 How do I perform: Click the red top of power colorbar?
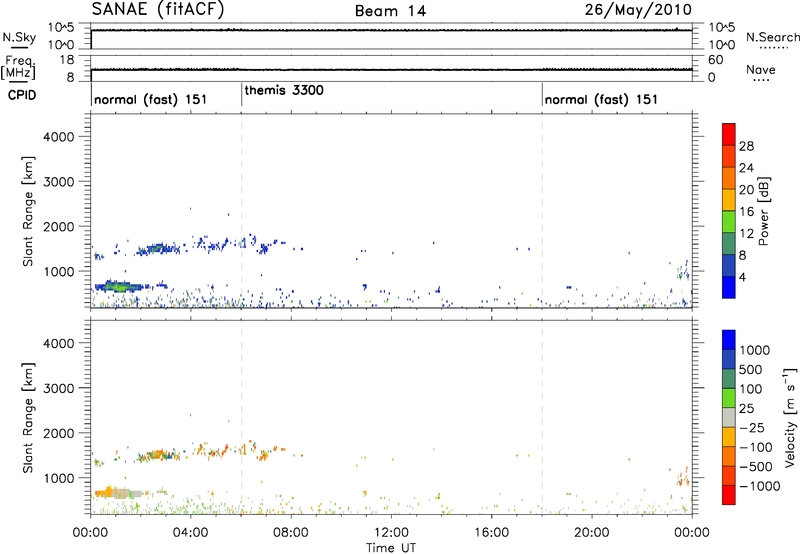[729, 134]
